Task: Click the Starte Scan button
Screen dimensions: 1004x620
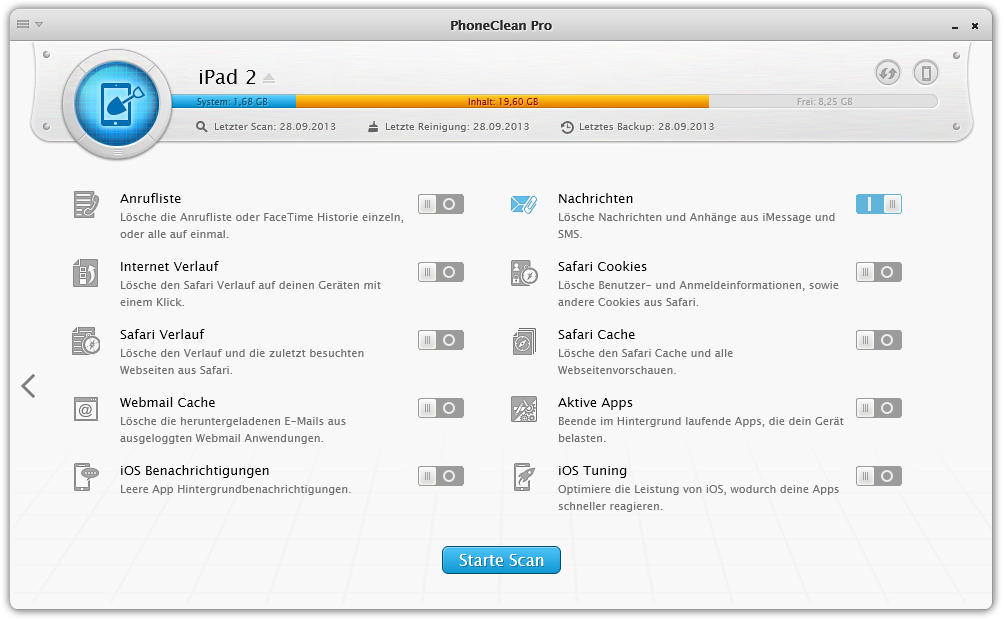Action: tap(501, 560)
